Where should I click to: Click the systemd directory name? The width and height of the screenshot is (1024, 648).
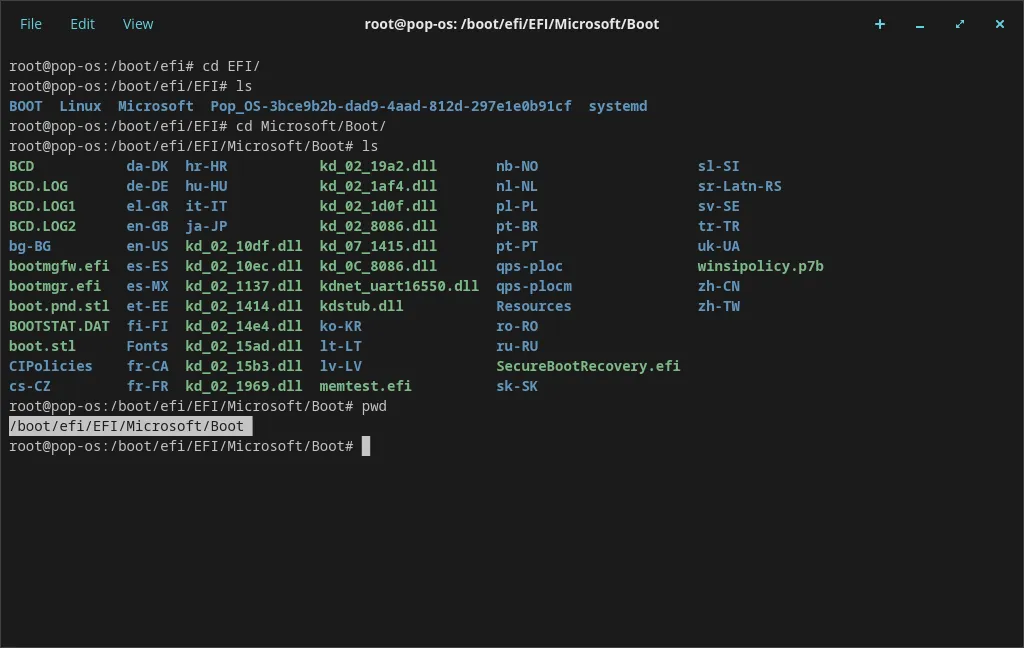click(x=617, y=106)
